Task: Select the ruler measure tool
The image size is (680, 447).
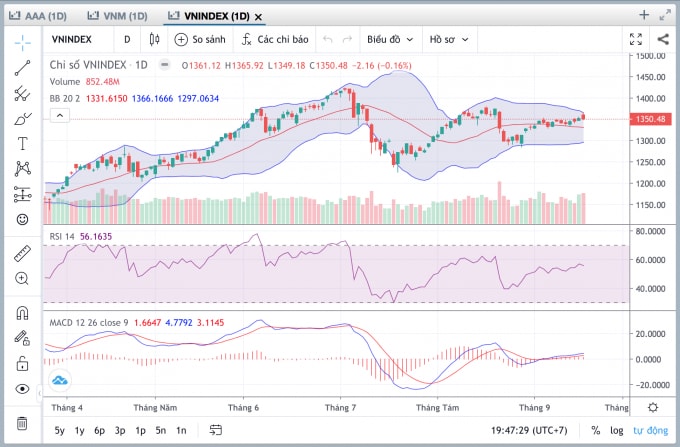Action: [x=22, y=253]
